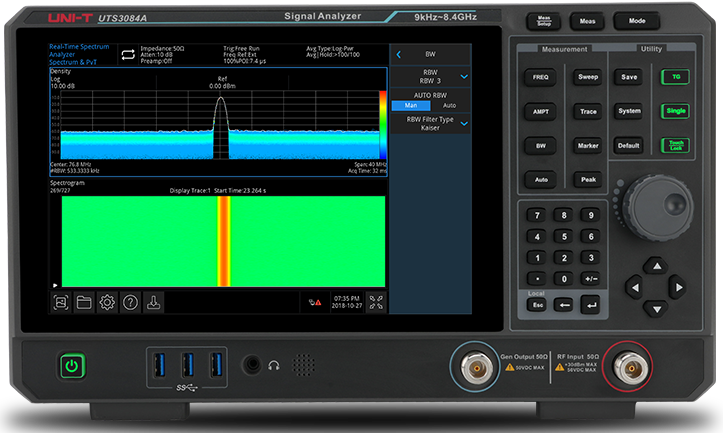Push numeric key 7
The width and height of the screenshot is (723, 433).
[x=537, y=215]
